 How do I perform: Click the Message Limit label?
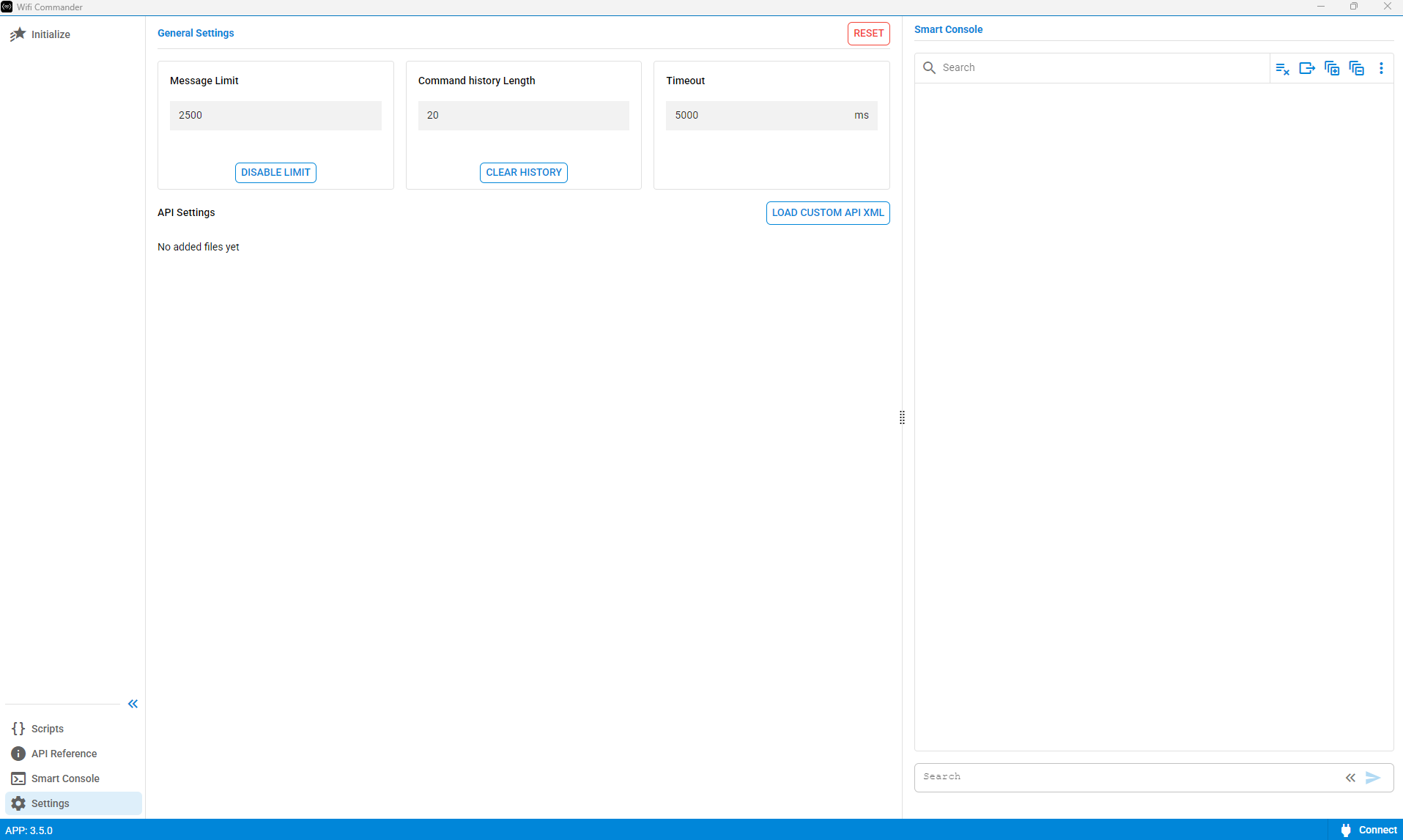pyautogui.click(x=204, y=81)
